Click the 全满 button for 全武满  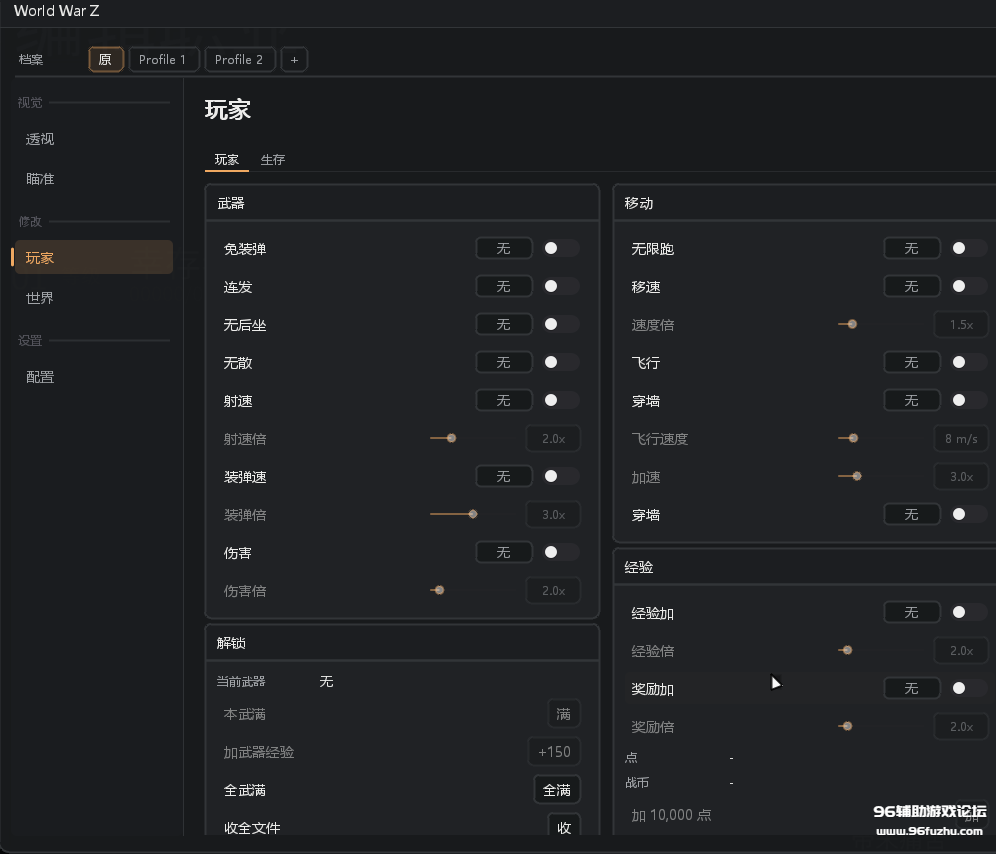pyautogui.click(x=557, y=790)
